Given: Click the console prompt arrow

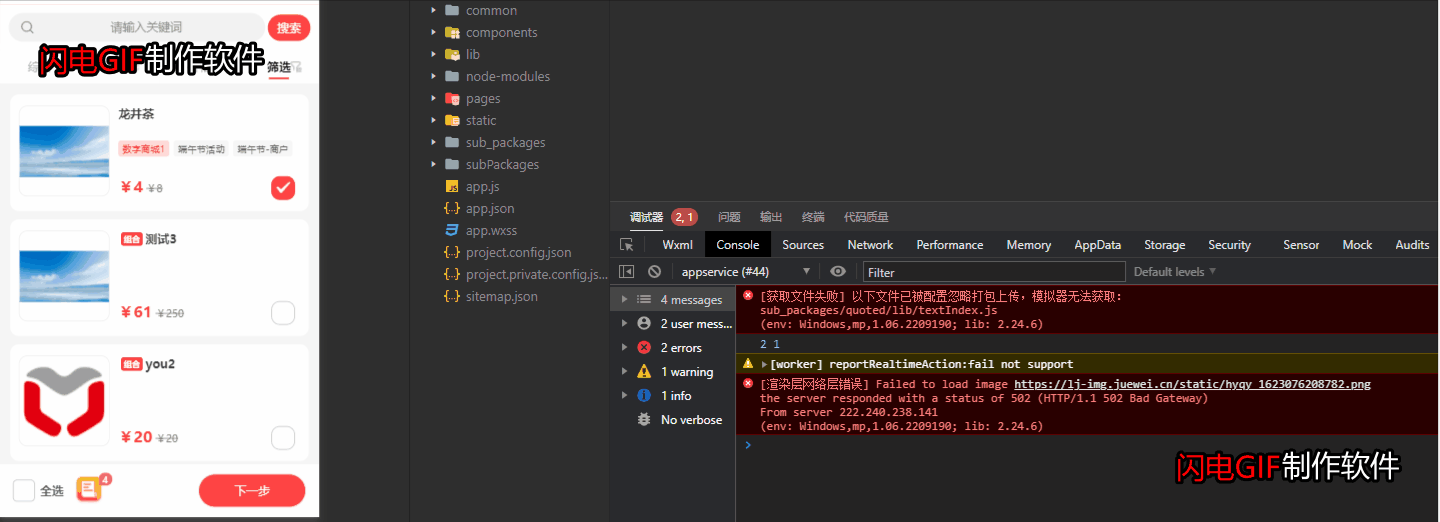Looking at the screenshot, I should [x=747, y=445].
